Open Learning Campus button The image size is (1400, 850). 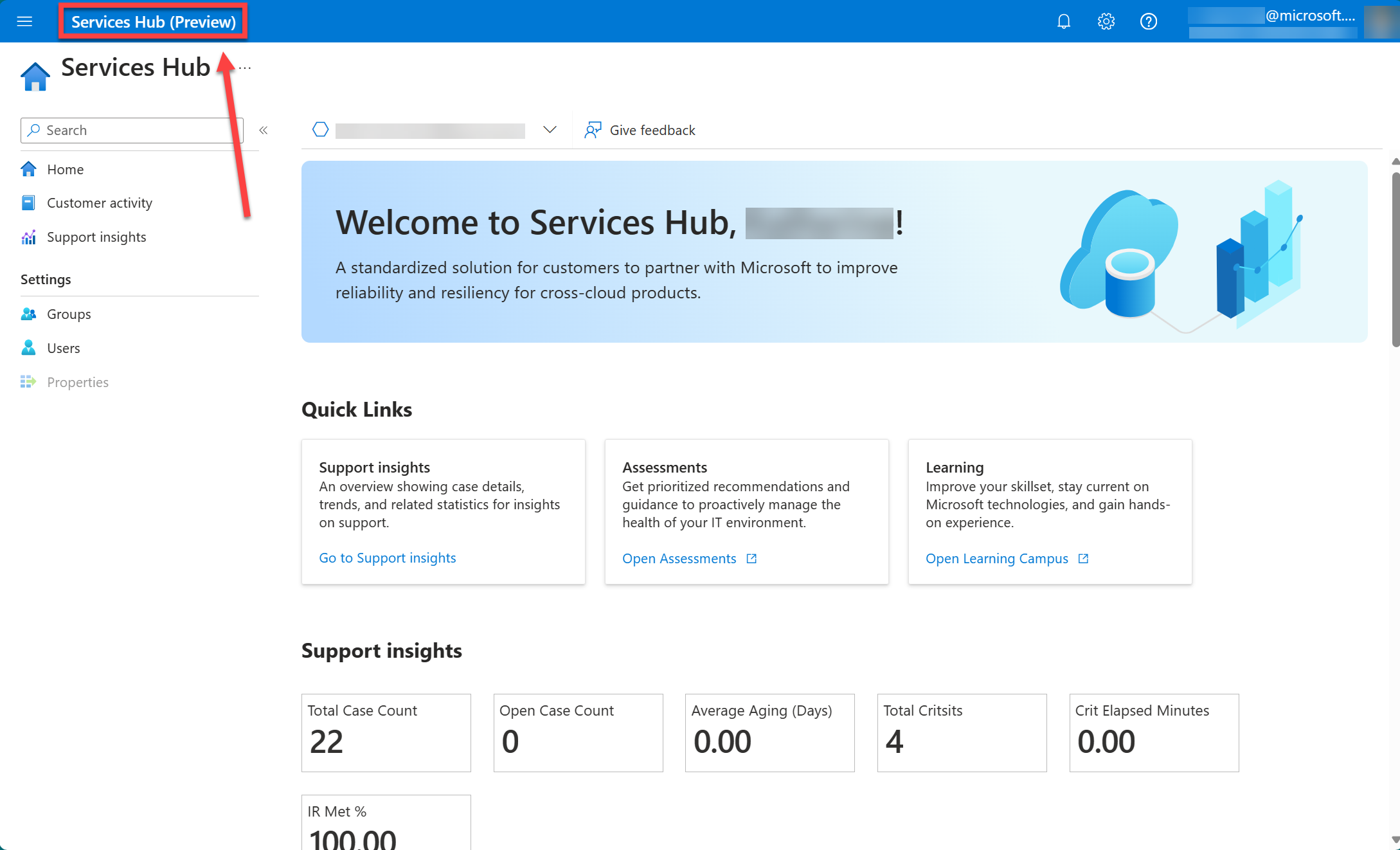click(x=1007, y=558)
